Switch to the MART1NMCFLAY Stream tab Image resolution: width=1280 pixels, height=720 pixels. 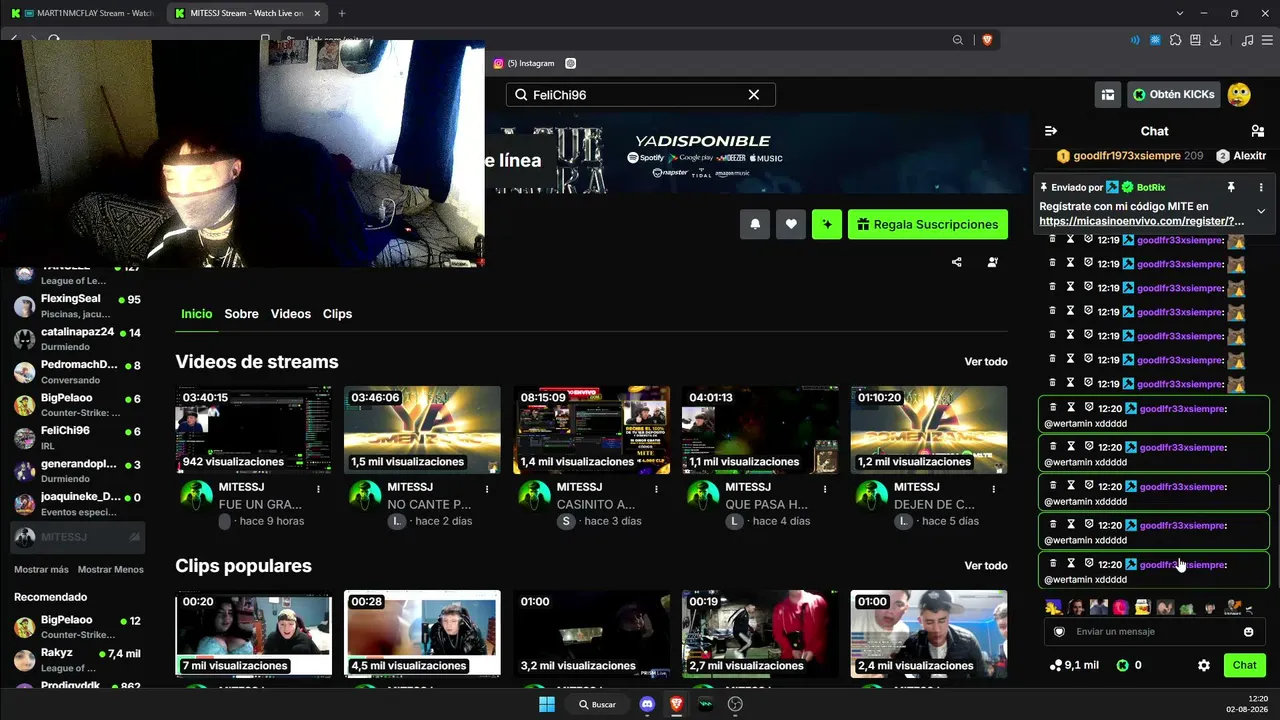[x=82, y=13]
